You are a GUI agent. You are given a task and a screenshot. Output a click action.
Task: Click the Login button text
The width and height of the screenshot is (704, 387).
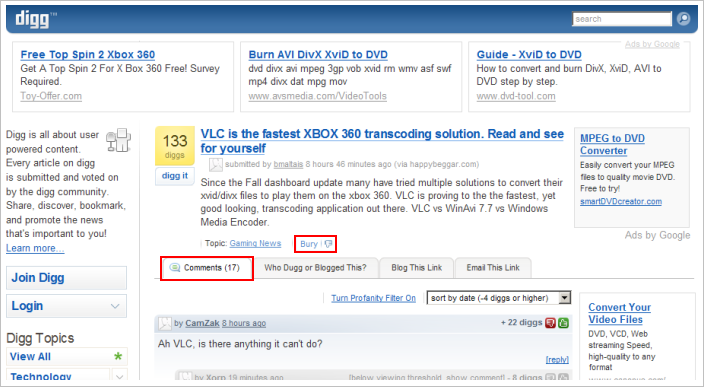click(27, 306)
